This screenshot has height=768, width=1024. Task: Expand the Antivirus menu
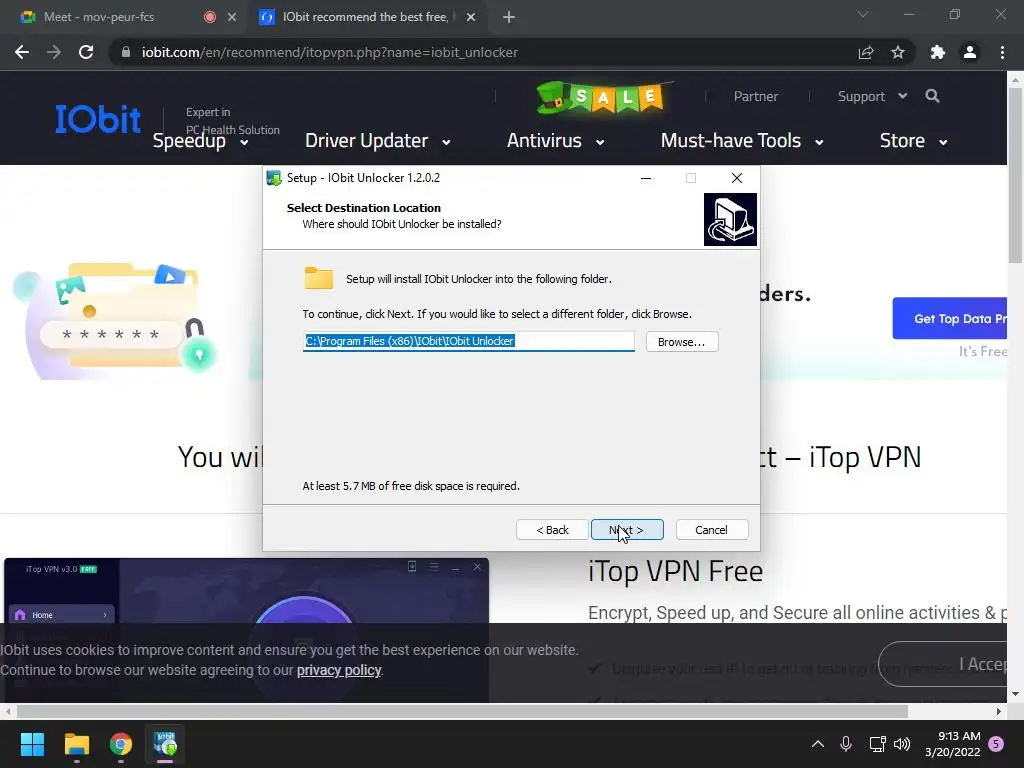555,141
